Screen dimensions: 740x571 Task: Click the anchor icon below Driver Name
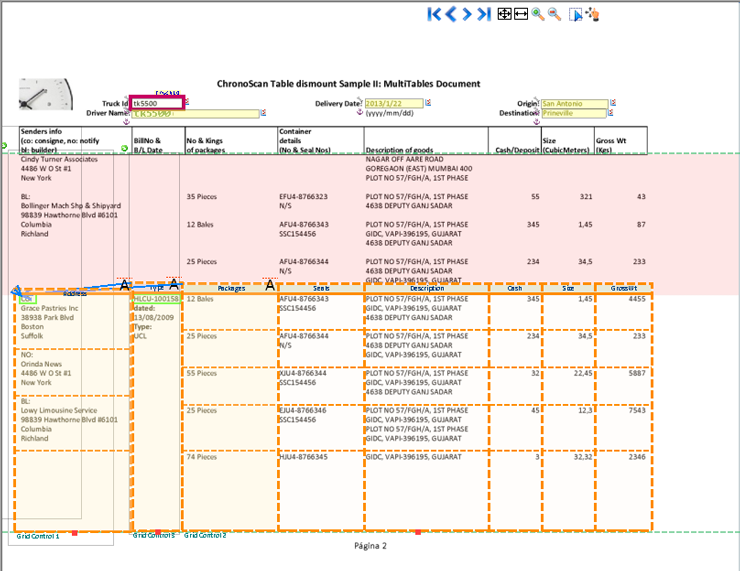126,122
